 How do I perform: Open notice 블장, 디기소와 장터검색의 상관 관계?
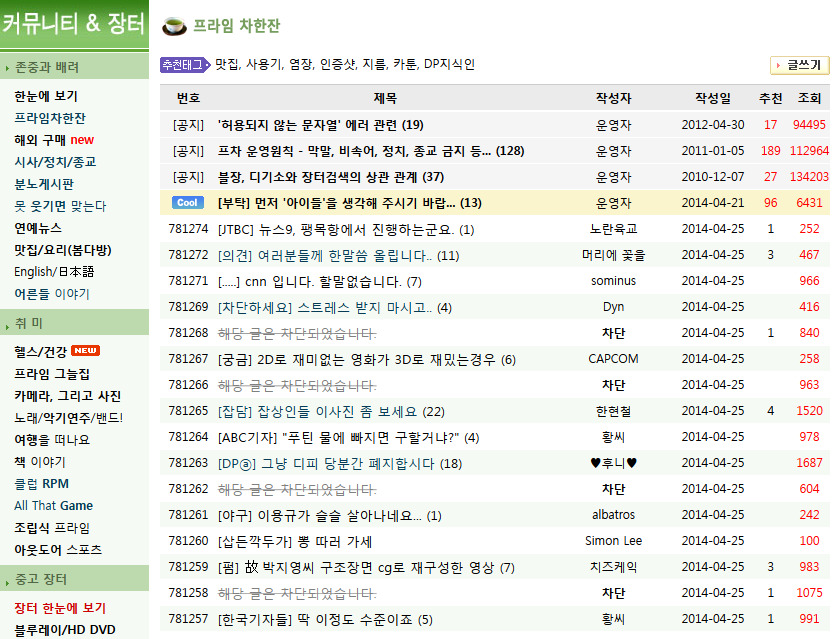click(331, 177)
